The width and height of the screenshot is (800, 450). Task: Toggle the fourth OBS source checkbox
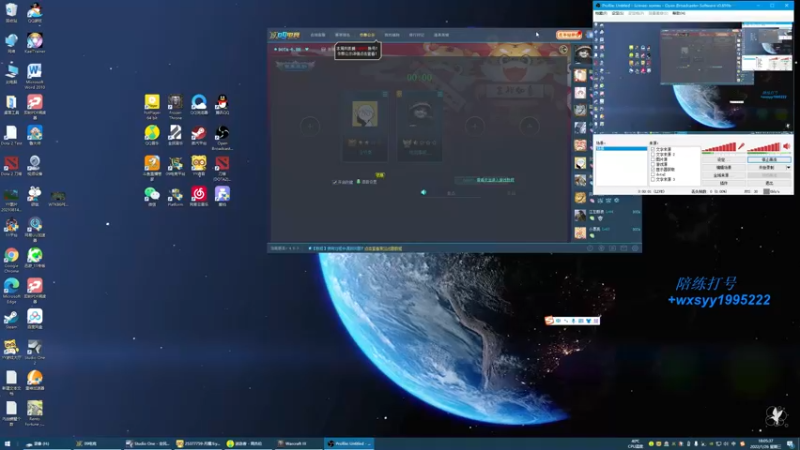tap(653, 164)
